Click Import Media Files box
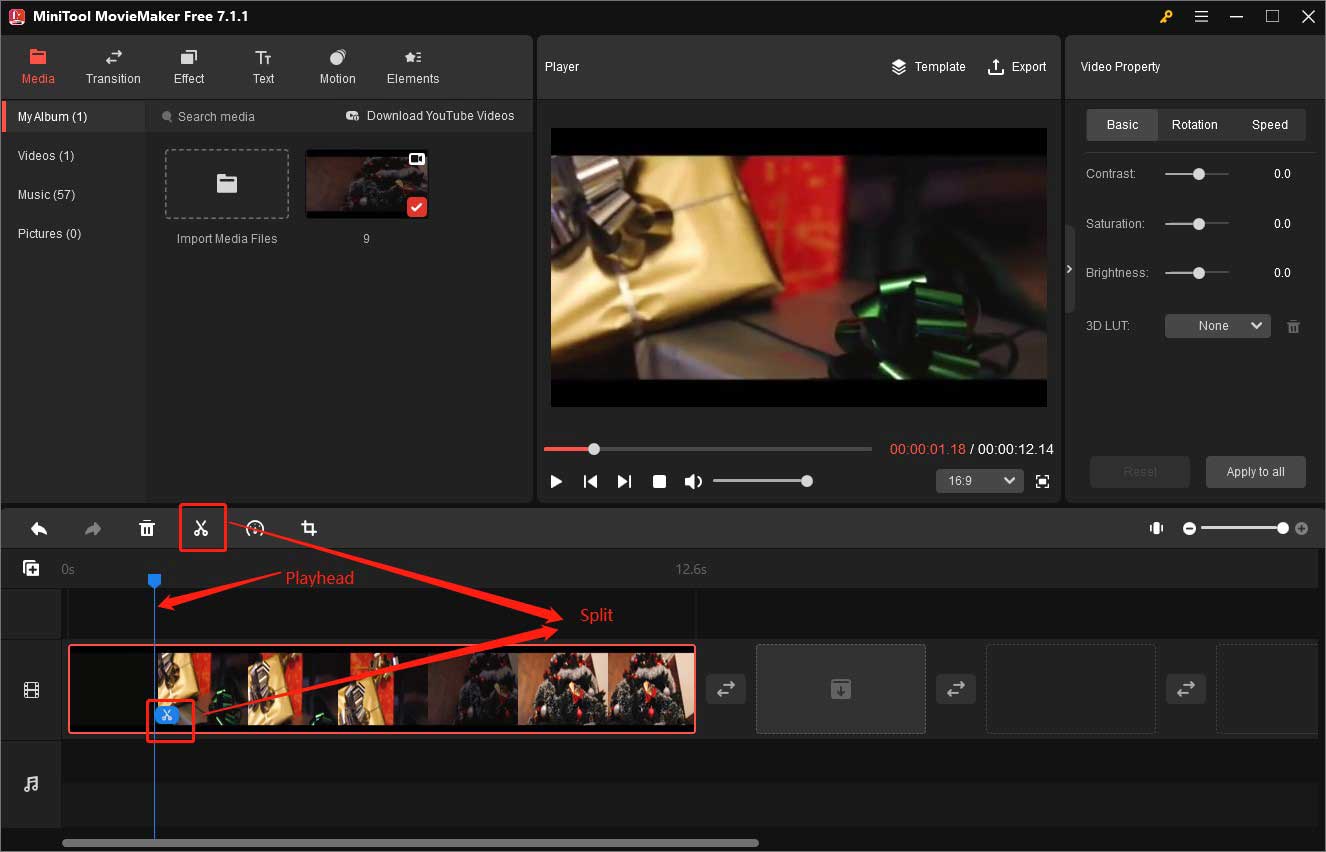The height and width of the screenshot is (852, 1326). click(x=227, y=184)
